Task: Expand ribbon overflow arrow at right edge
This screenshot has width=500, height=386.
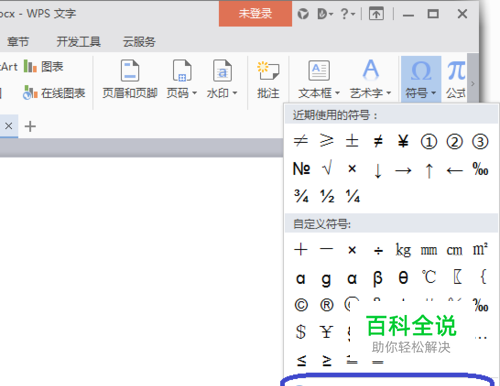Action: coord(473,84)
